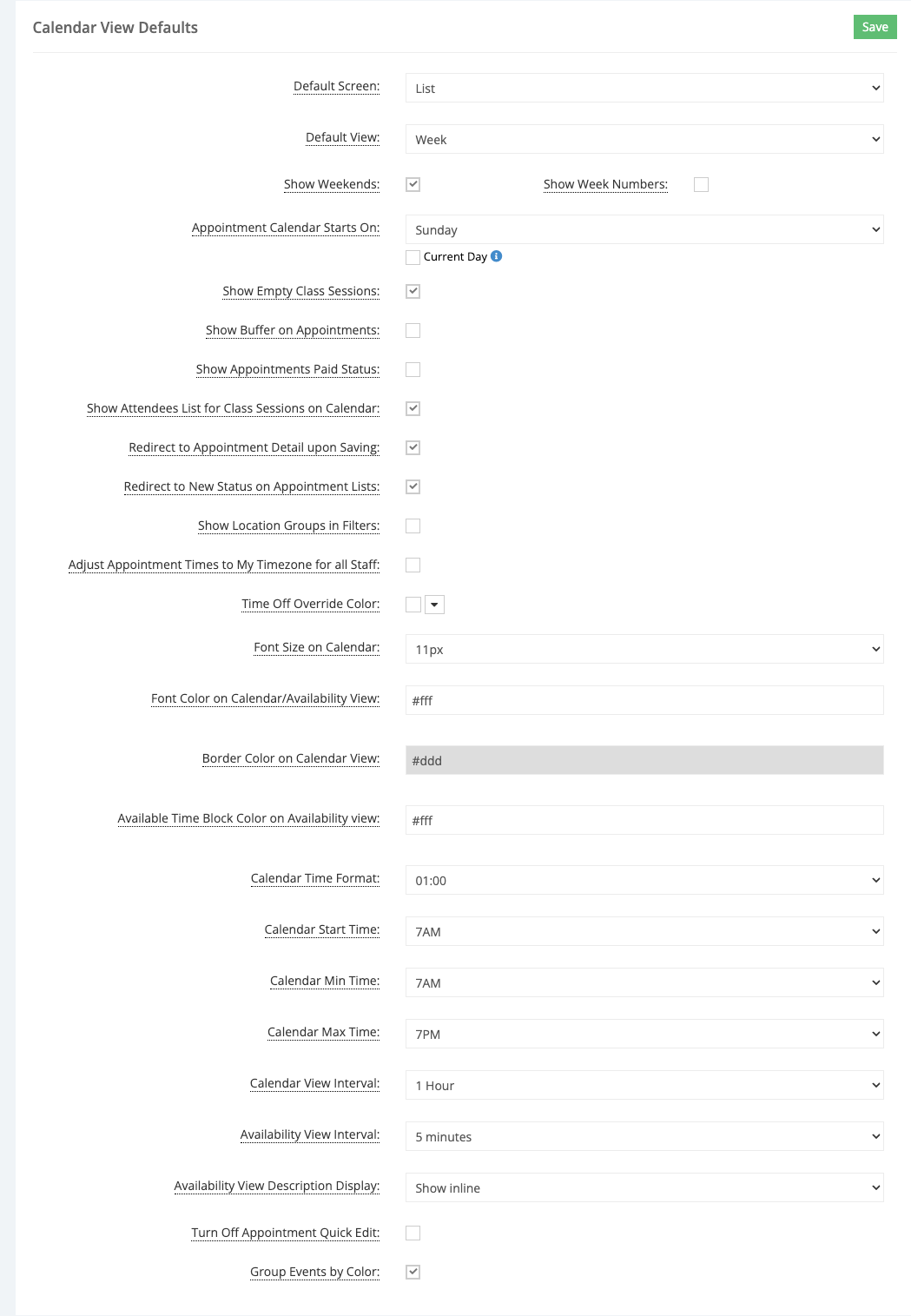Open the Appointment Calendar Starts On dropdown
Viewport: 911px width, 1316px height.
point(643,229)
